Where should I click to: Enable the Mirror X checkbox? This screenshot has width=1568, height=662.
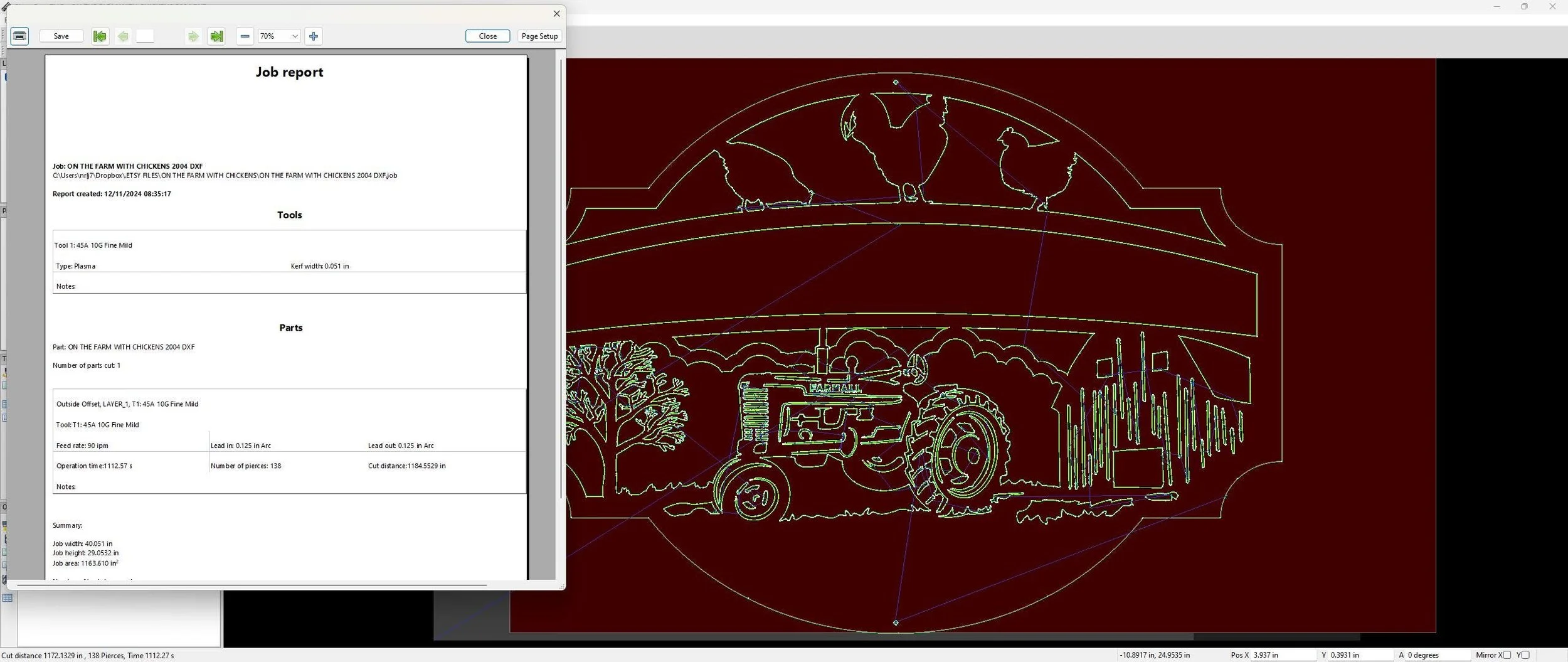pos(1507,655)
